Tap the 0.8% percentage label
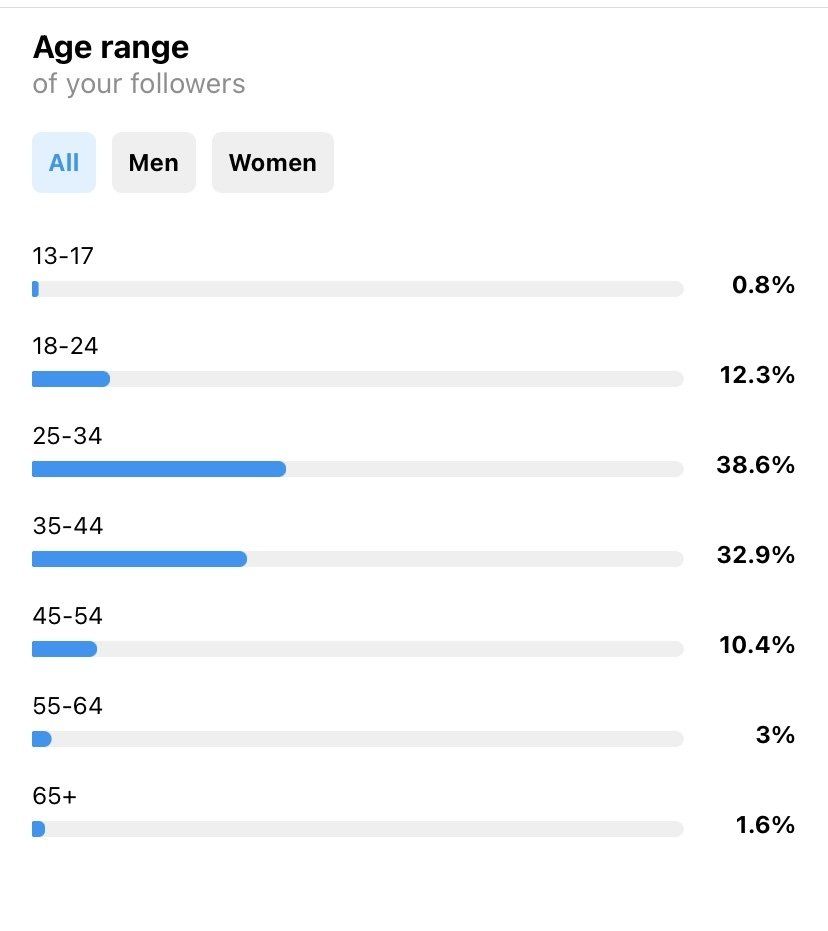The image size is (828, 931). tap(763, 285)
